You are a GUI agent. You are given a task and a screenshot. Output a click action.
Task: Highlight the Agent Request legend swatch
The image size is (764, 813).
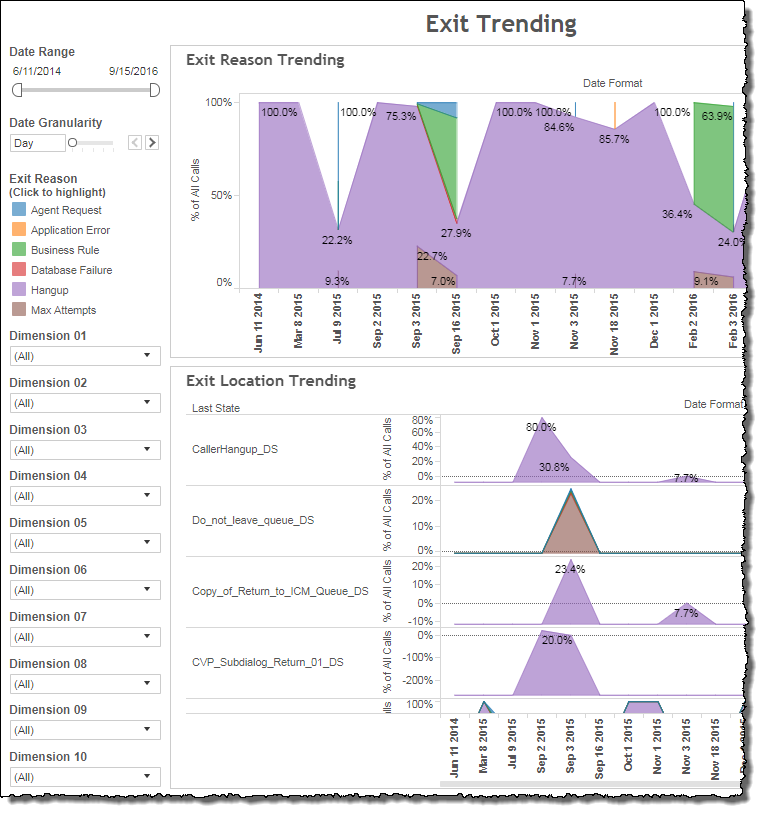tap(20, 210)
